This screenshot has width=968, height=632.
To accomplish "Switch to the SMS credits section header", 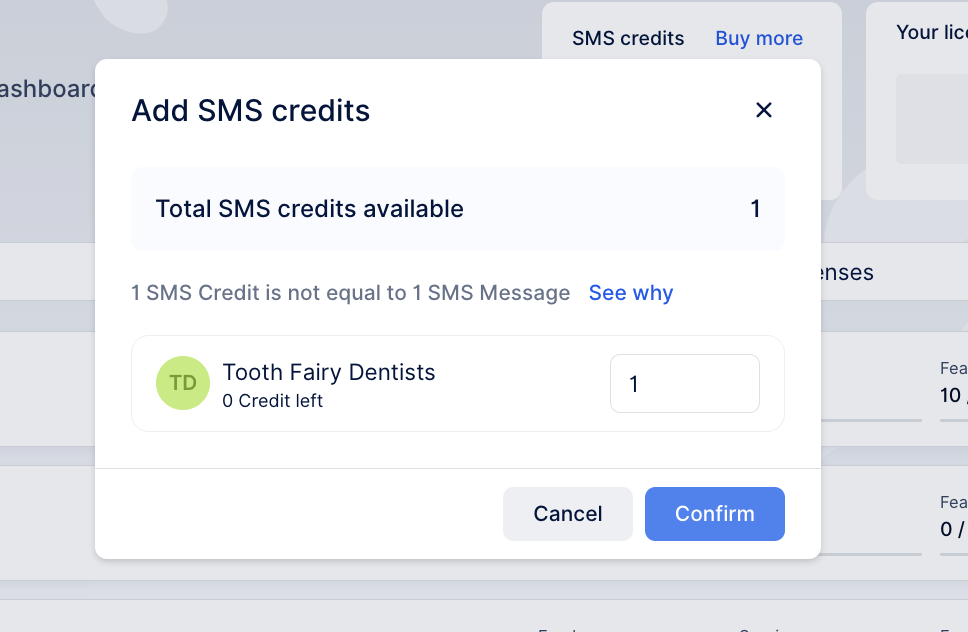I will pyautogui.click(x=628, y=38).
